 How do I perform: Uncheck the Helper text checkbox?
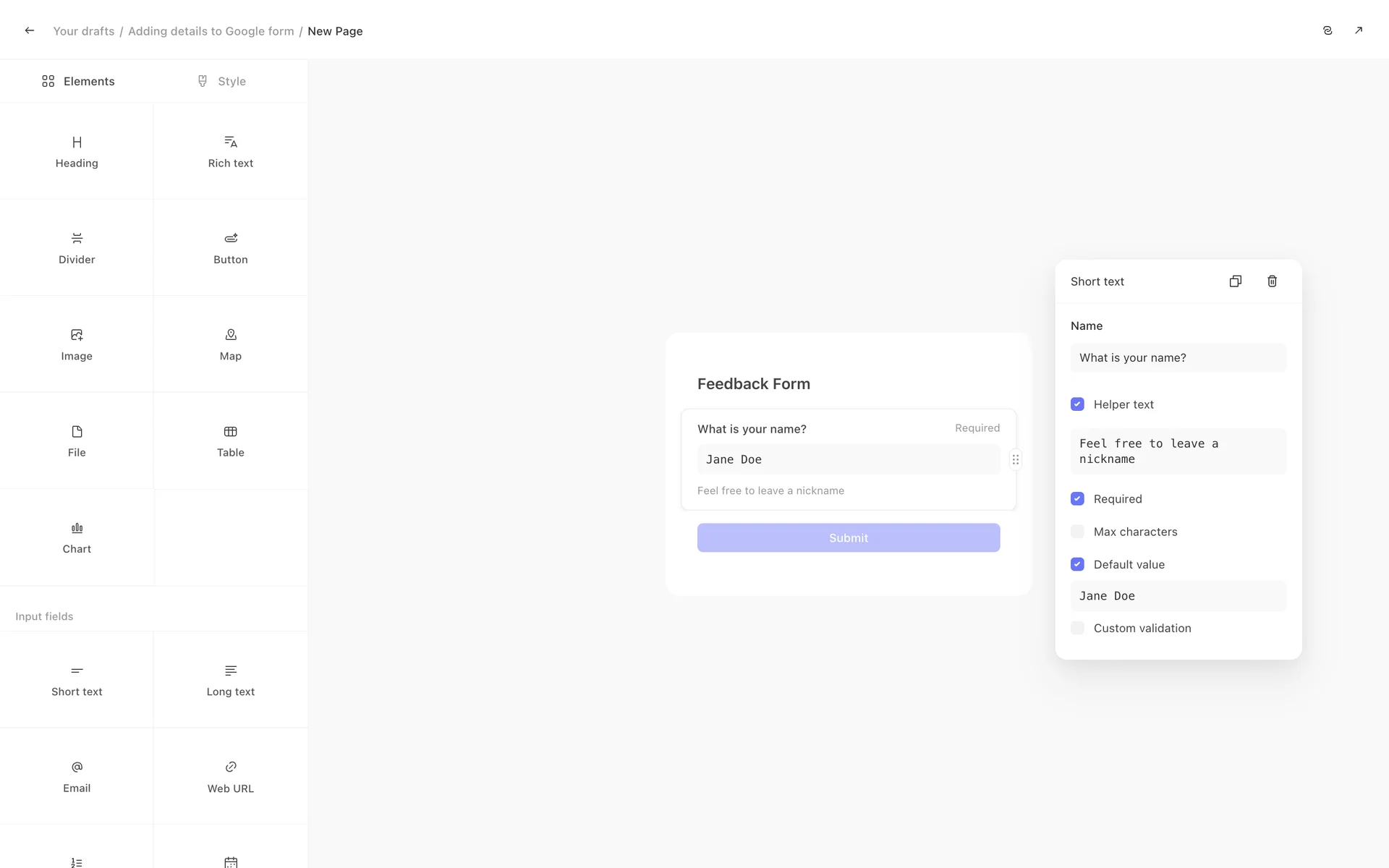pos(1077,404)
